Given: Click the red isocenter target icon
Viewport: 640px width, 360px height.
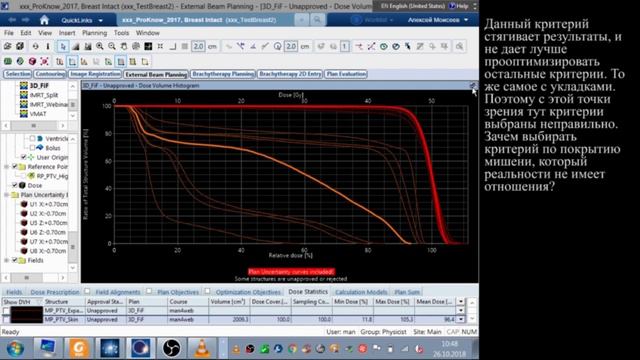Looking at the screenshot, I should [x=44, y=62].
